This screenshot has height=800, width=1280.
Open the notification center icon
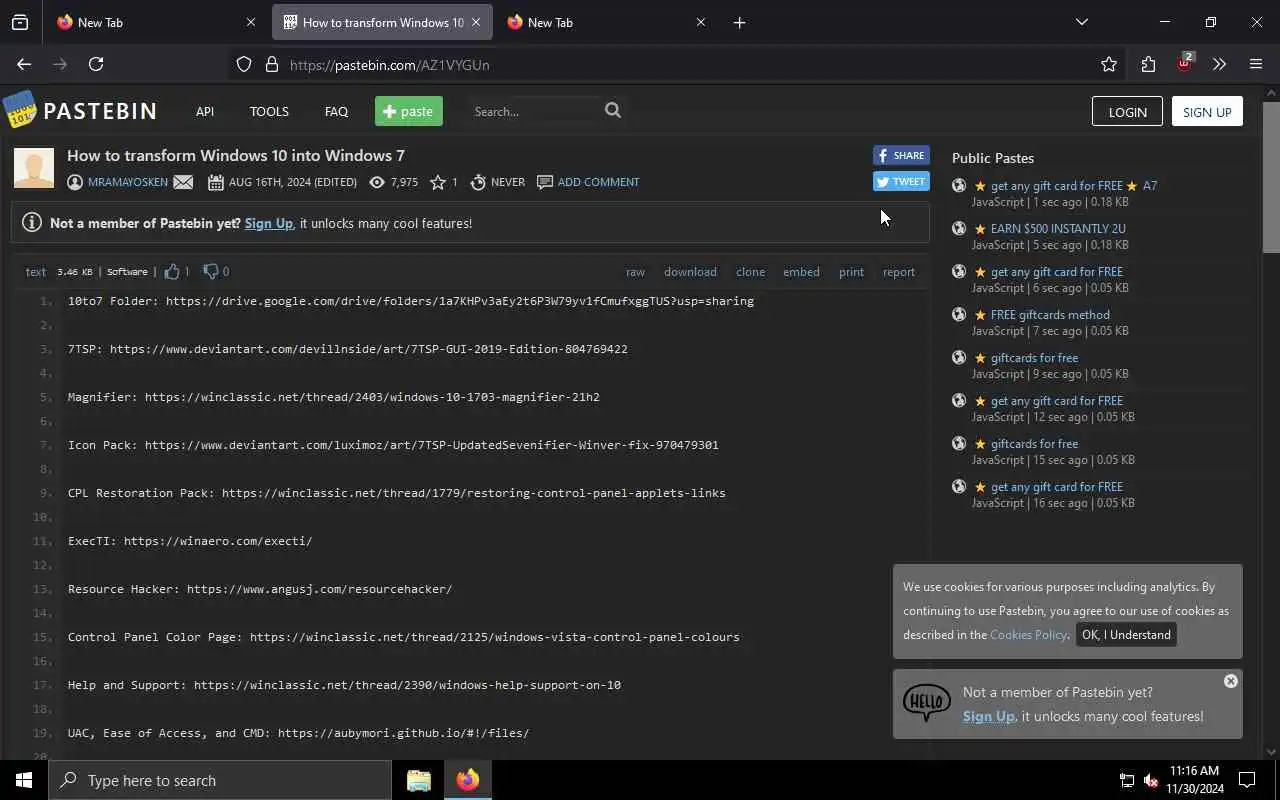pos(1247,780)
